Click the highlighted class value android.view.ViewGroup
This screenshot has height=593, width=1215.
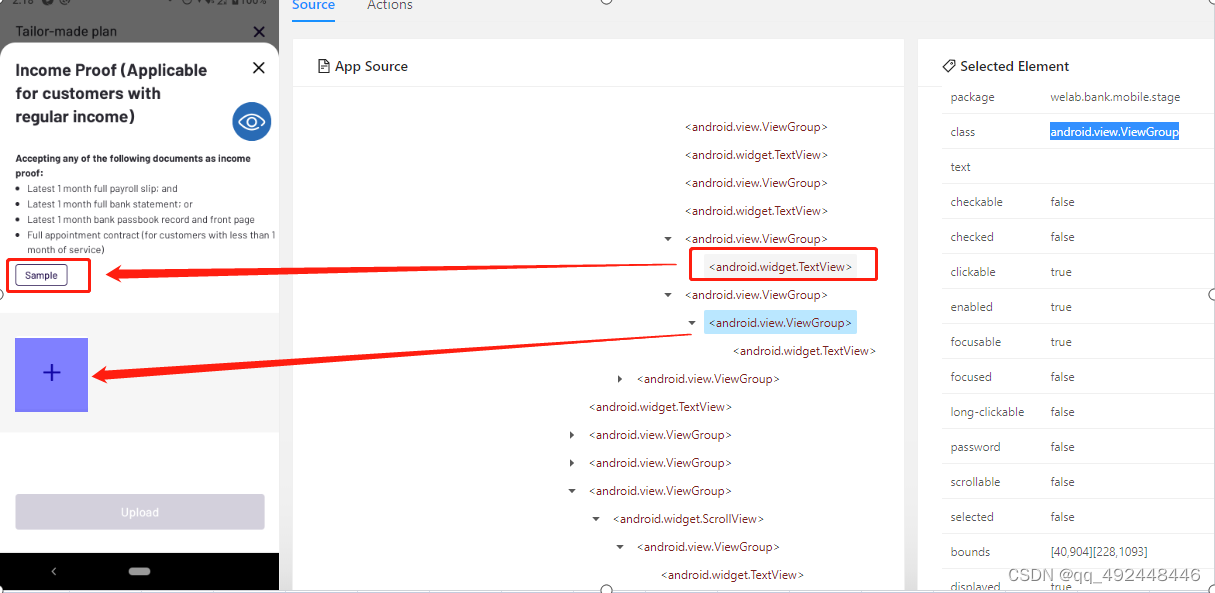pyautogui.click(x=1114, y=130)
